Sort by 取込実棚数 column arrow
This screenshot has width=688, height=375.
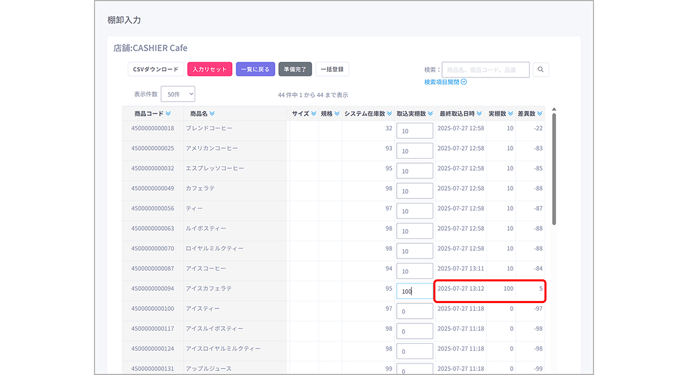430,114
